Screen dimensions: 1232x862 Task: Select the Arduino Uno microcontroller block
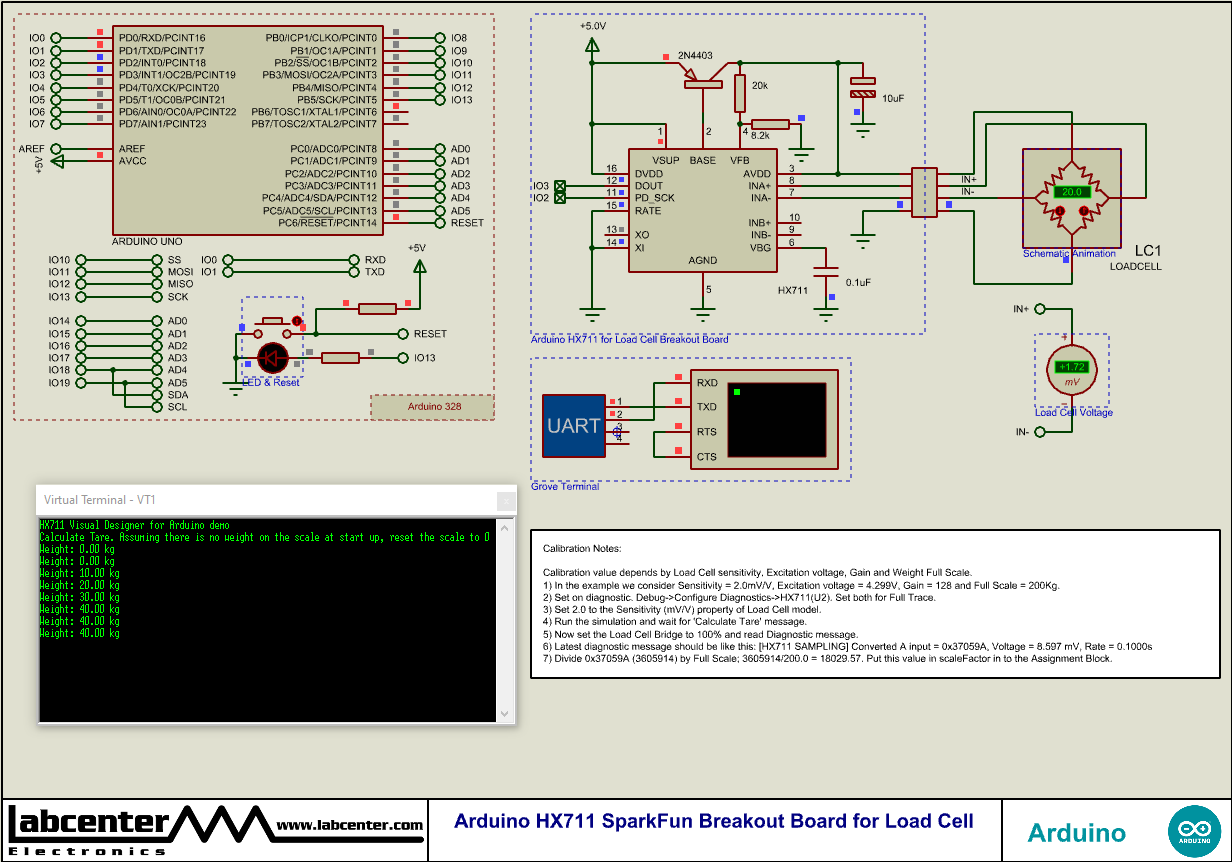(248, 130)
